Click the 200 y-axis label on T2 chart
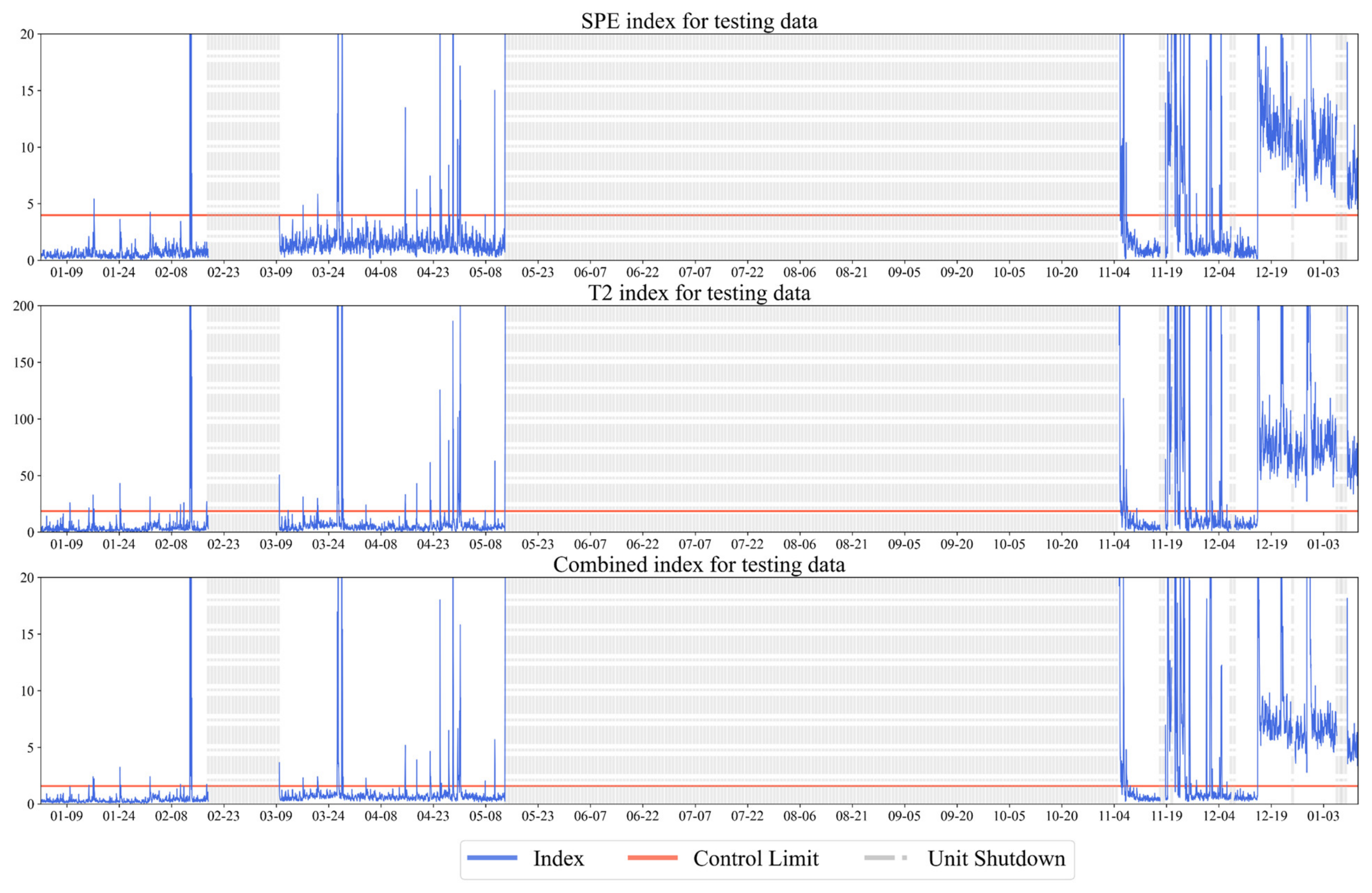Image resolution: width=1372 pixels, height=893 pixels. 24,306
